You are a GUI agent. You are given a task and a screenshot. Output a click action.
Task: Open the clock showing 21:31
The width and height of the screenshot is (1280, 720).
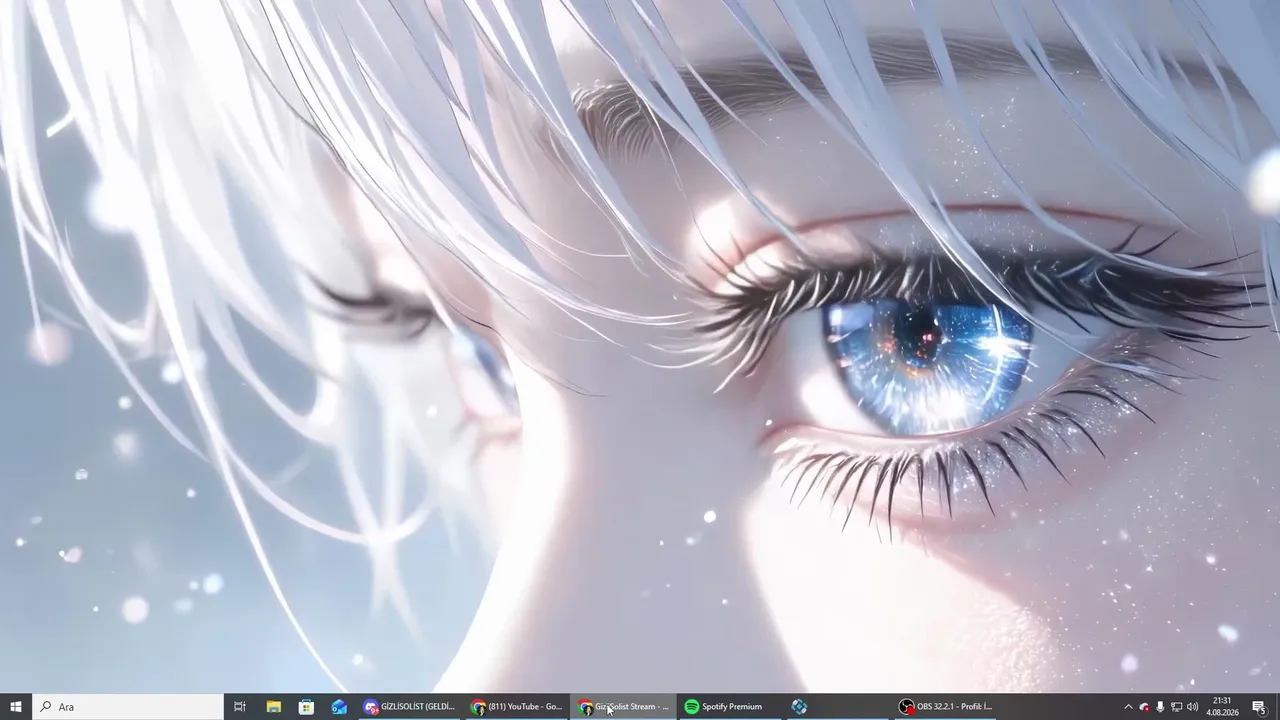point(1222,707)
